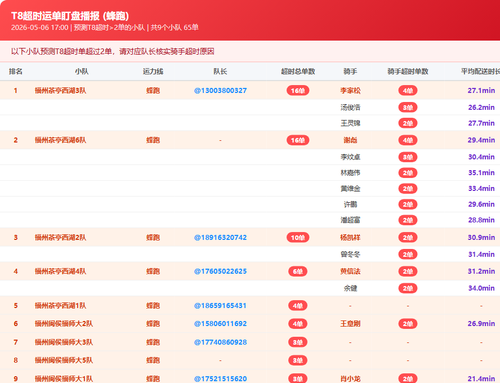Click the 骑手超时单数 column header
This screenshot has width=500, height=383.
pyautogui.click(x=408, y=71)
